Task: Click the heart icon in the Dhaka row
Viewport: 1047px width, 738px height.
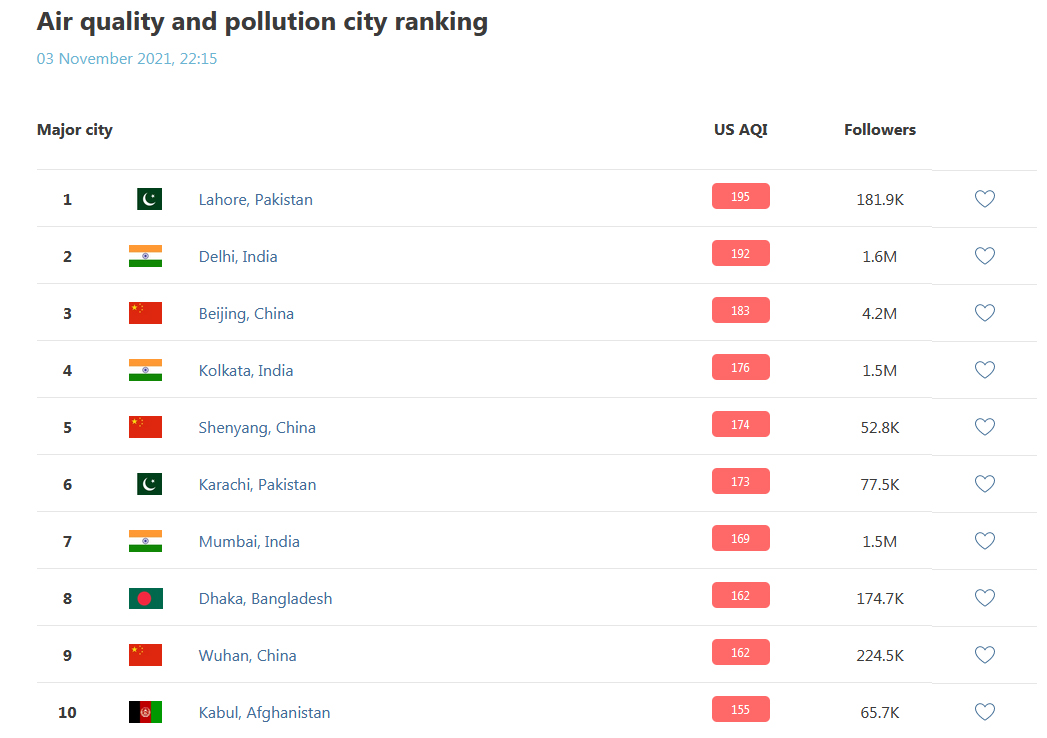Action: [985, 598]
